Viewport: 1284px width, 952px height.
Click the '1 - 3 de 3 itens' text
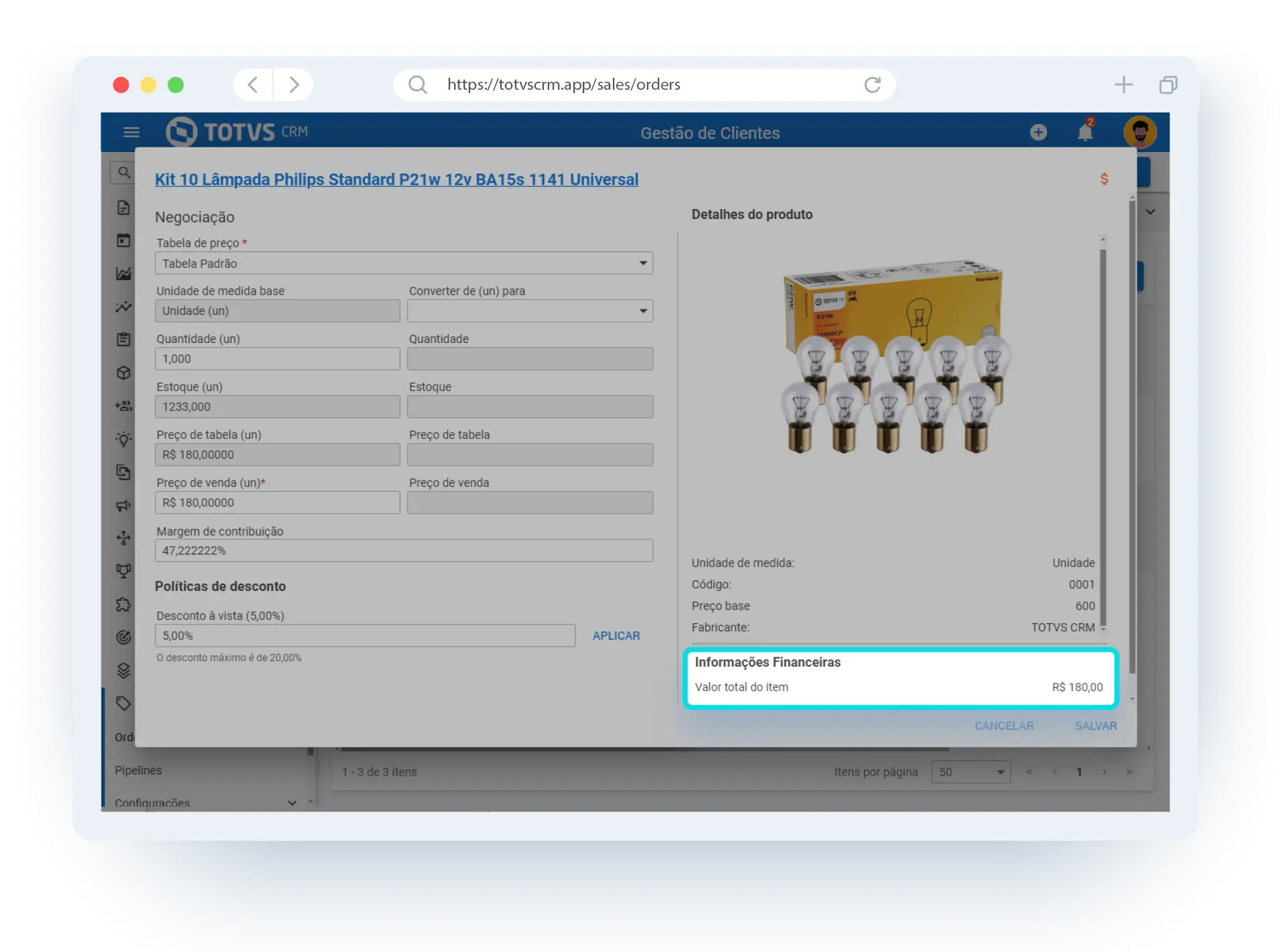pyautogui.click(x=379, y=772)
